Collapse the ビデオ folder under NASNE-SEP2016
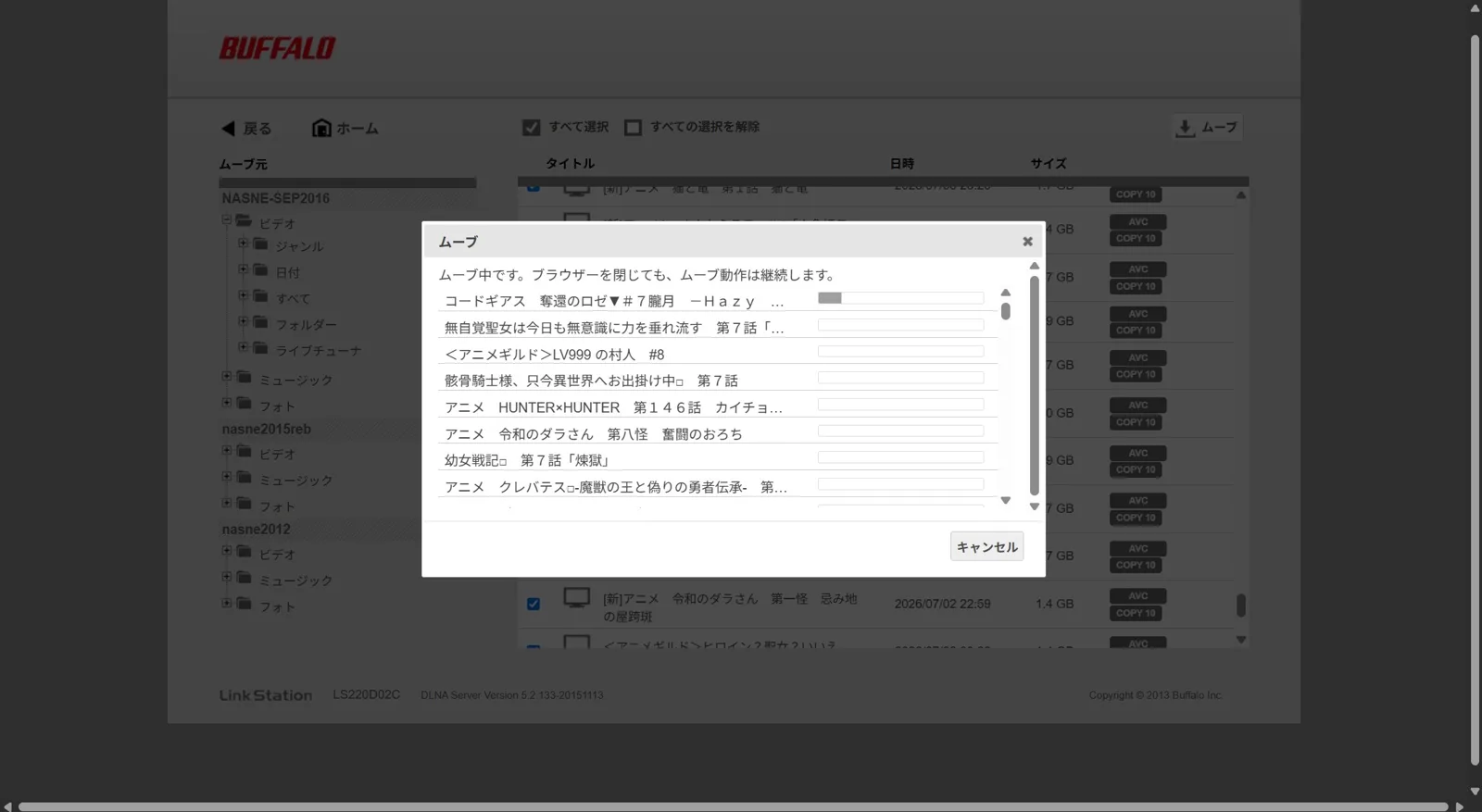The image size is (1482, 812). pyautogui.click(x=226, y=219)
